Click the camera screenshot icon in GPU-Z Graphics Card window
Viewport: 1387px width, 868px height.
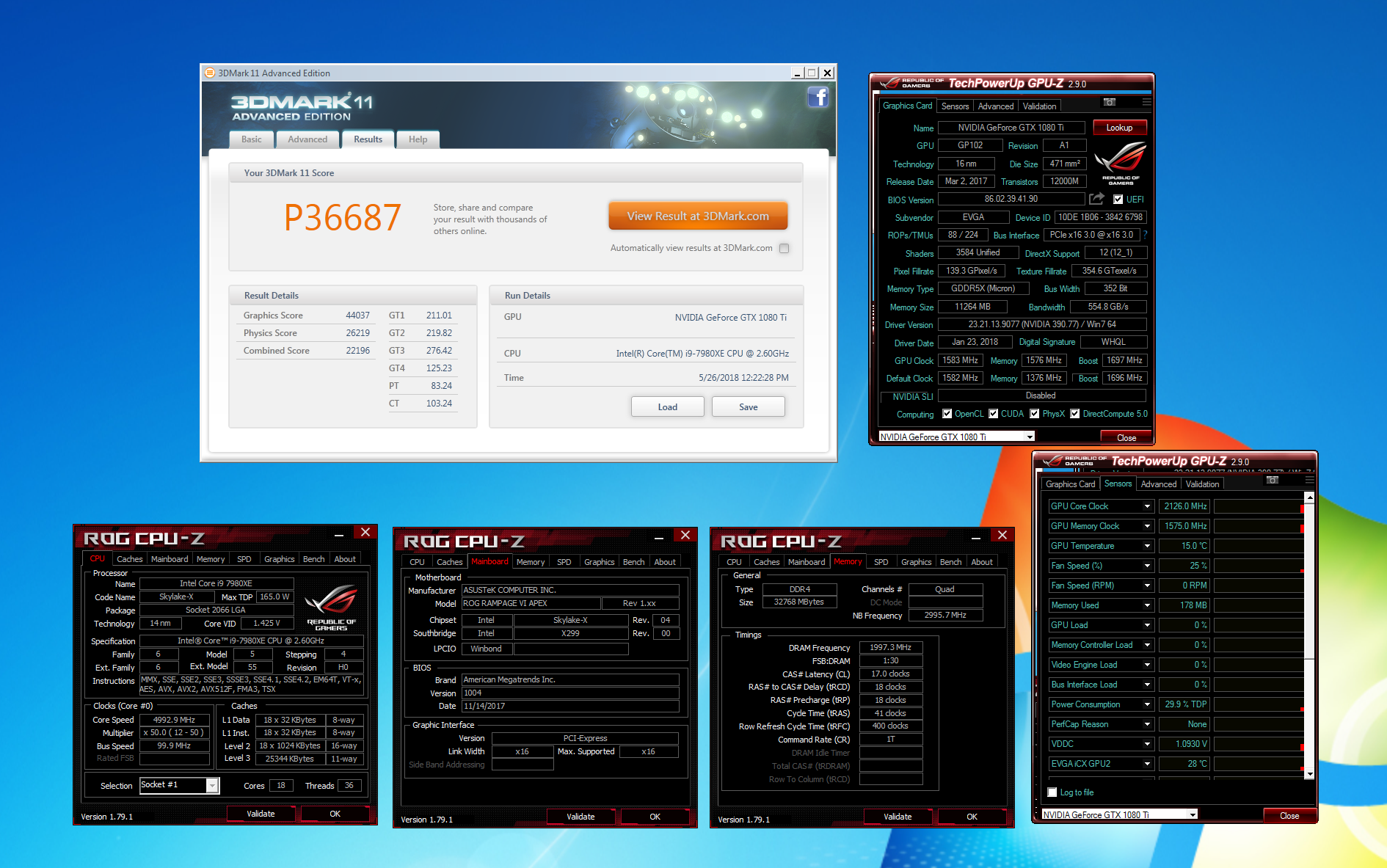tap(1110, 102)
